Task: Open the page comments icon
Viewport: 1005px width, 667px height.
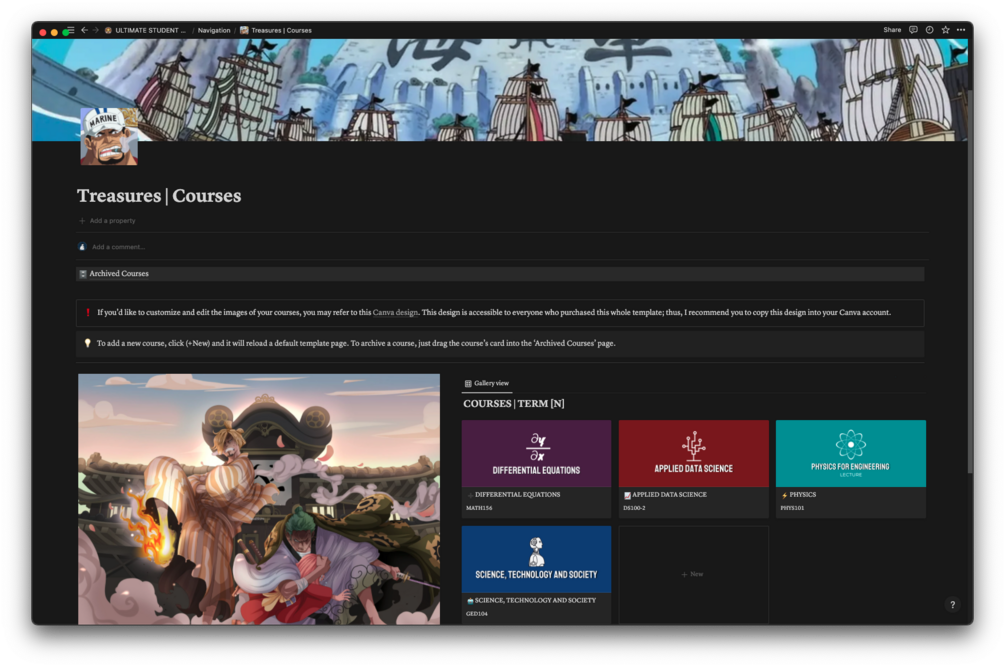Action: [x=913, y=30]
